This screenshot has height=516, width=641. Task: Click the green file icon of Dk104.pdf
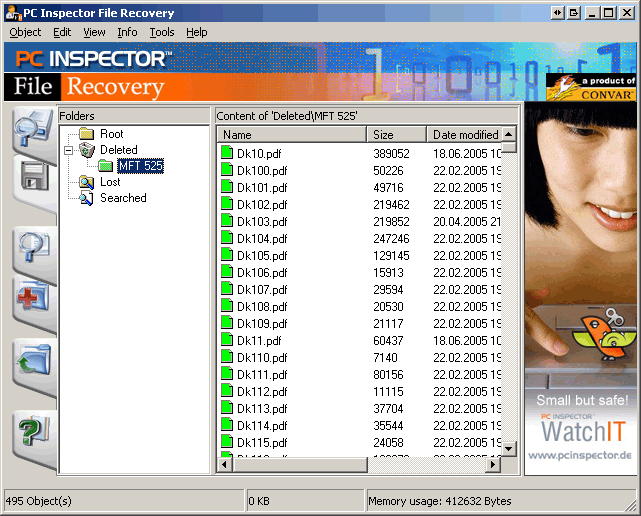click(x=227, y=238)
